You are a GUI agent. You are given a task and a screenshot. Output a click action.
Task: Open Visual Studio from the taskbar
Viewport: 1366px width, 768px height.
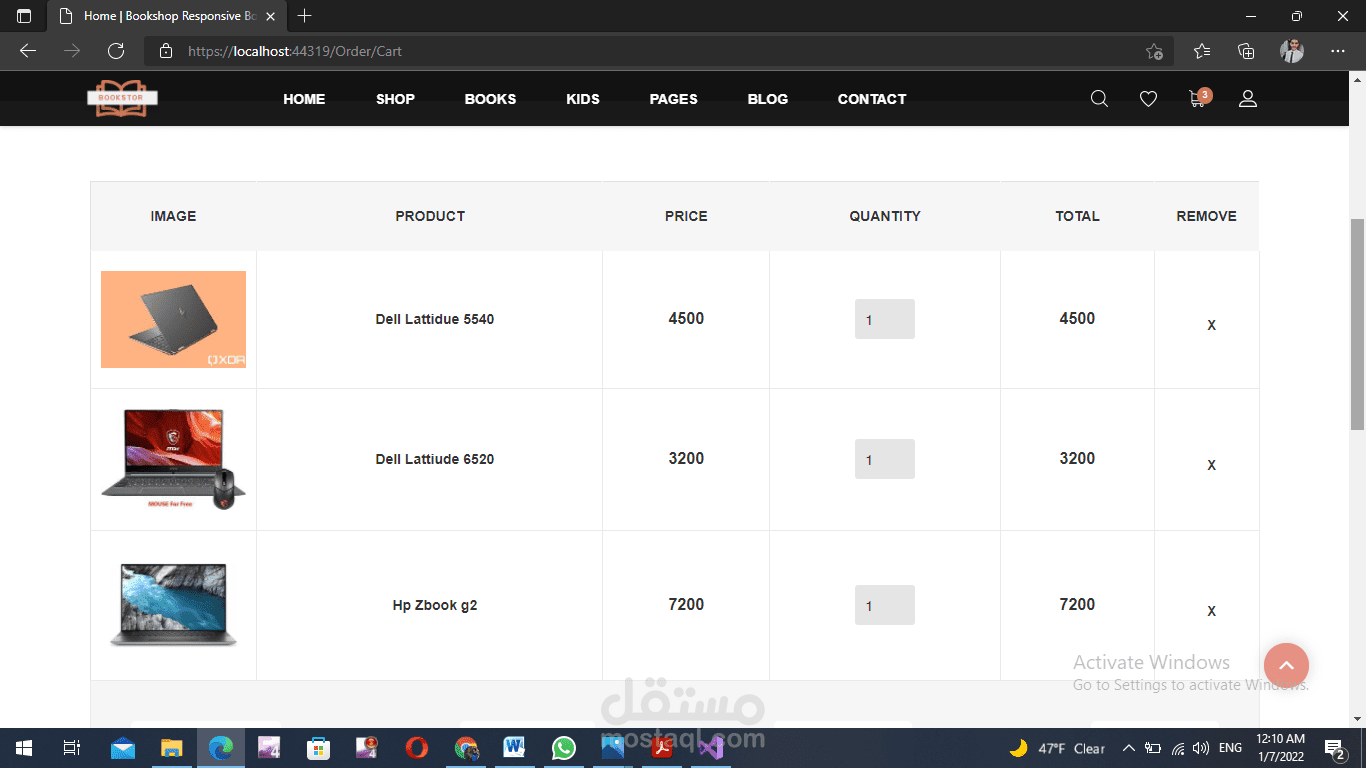pos(711,748)
